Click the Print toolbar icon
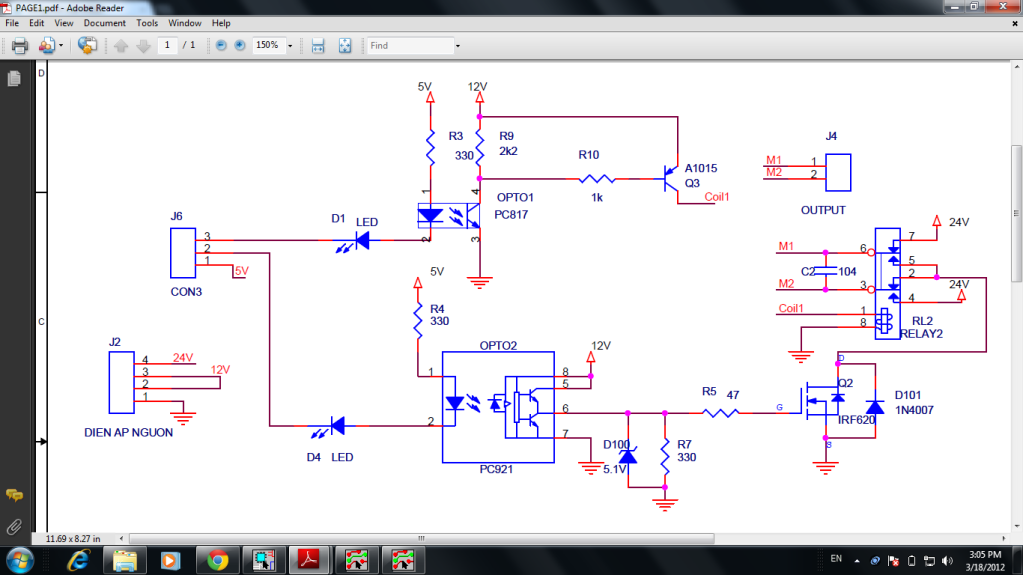The width and height of the screenshot is (1023, 575). [20, 46]
